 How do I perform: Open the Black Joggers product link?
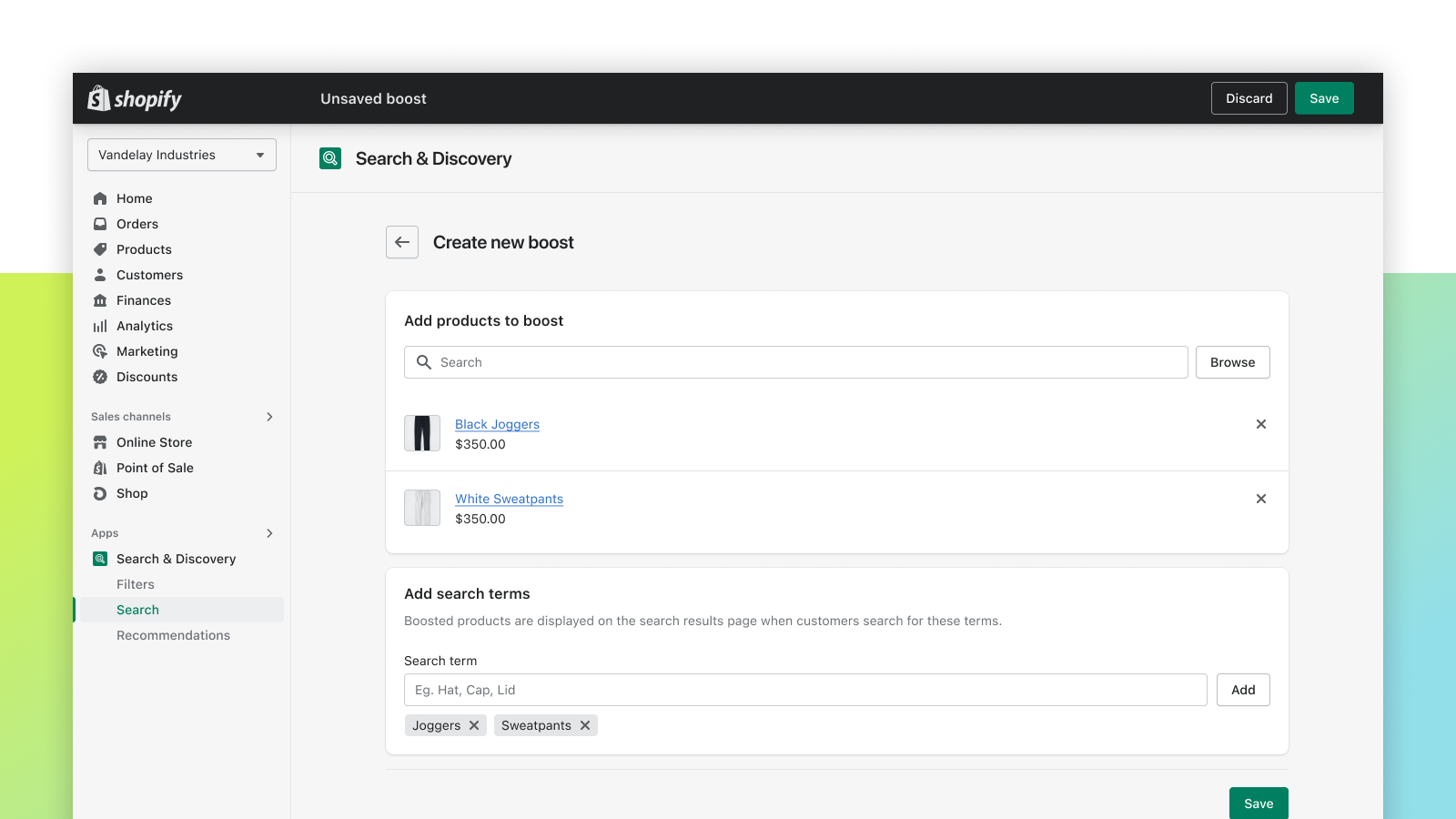pos(497,424)
